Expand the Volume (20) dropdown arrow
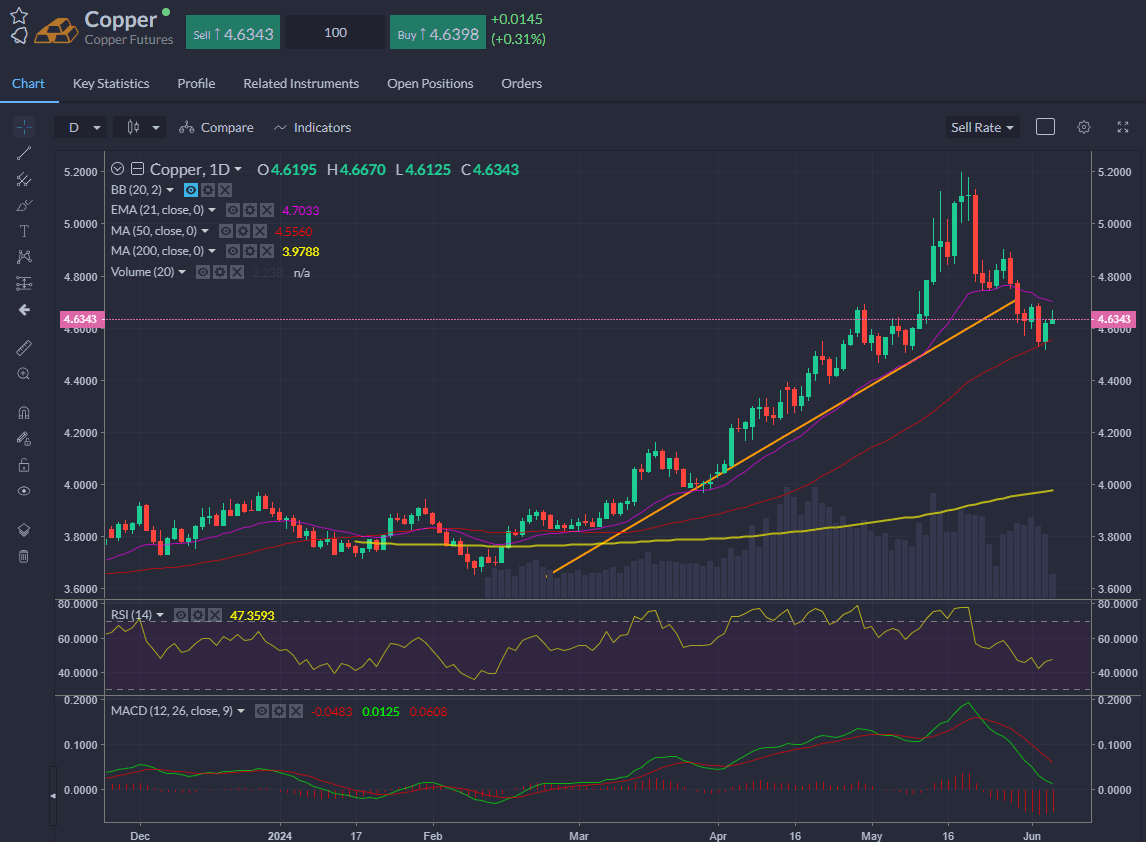The height and width of the screenshot is (842, 1146). coord(182,272)
